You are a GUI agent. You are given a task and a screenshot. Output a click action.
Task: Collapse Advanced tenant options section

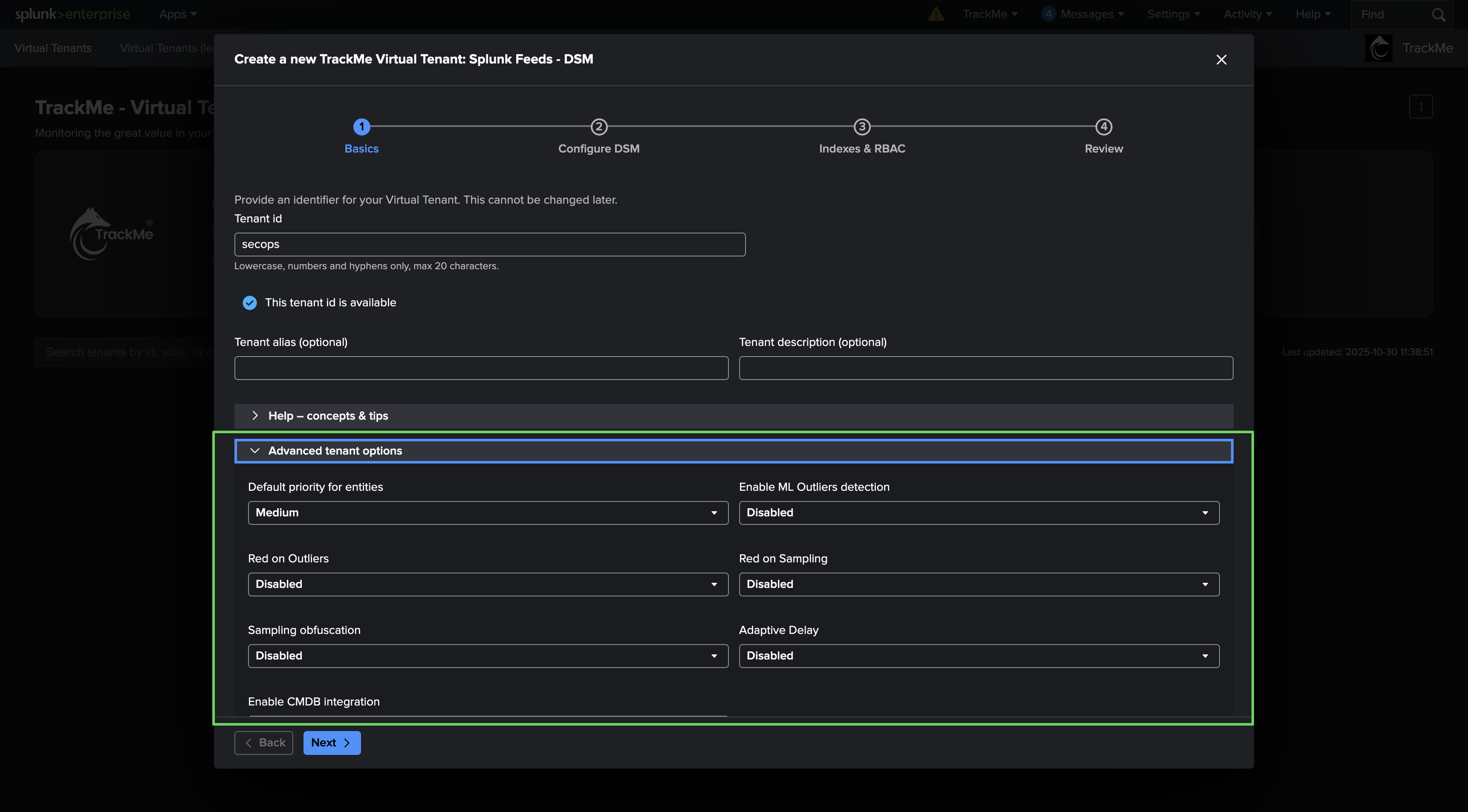[335, 451]
